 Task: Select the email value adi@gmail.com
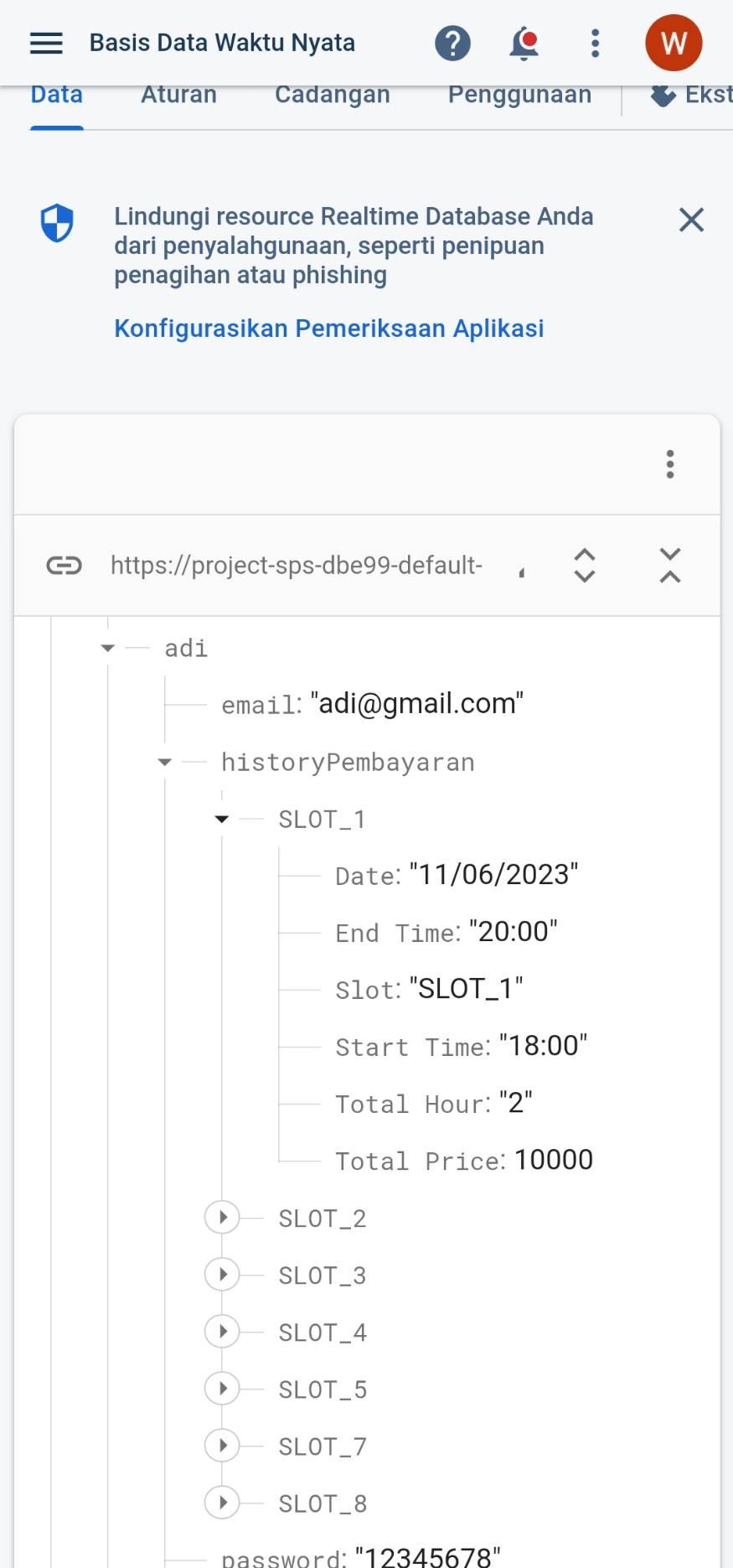(416, 704)
